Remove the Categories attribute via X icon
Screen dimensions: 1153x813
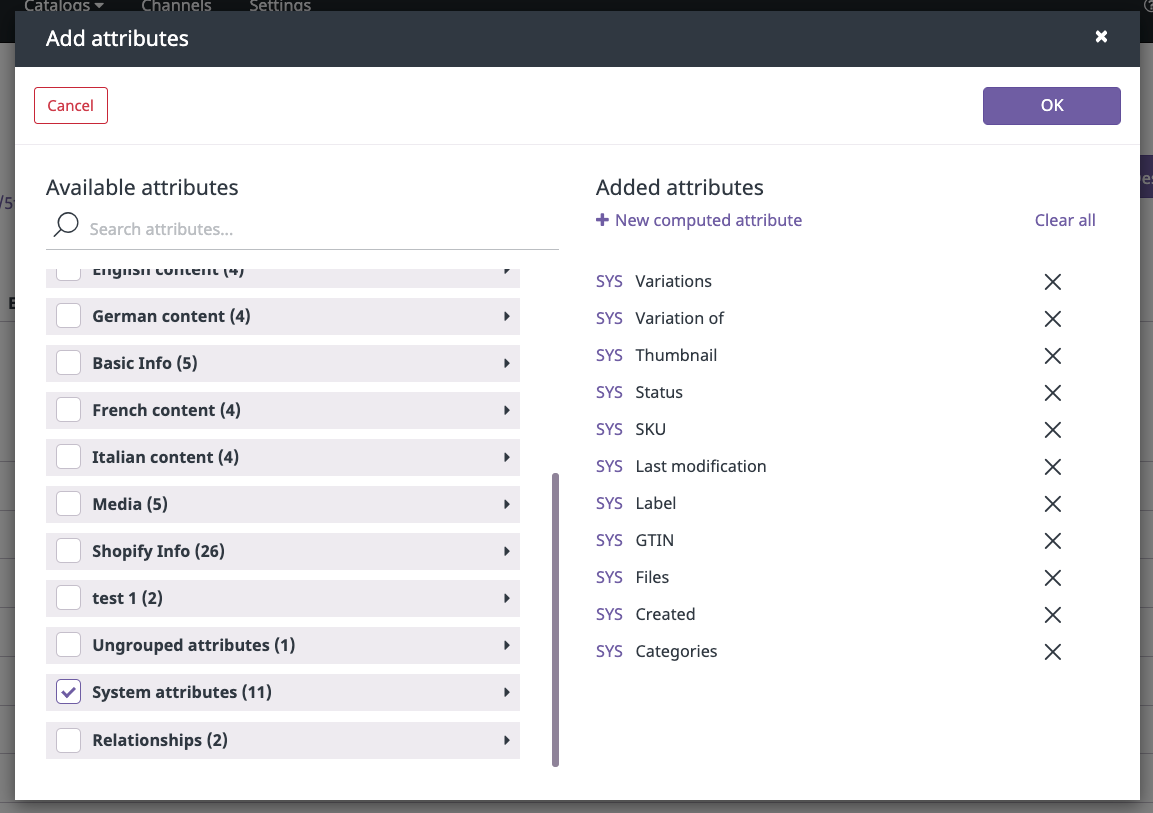click(x=1052, y=652)
